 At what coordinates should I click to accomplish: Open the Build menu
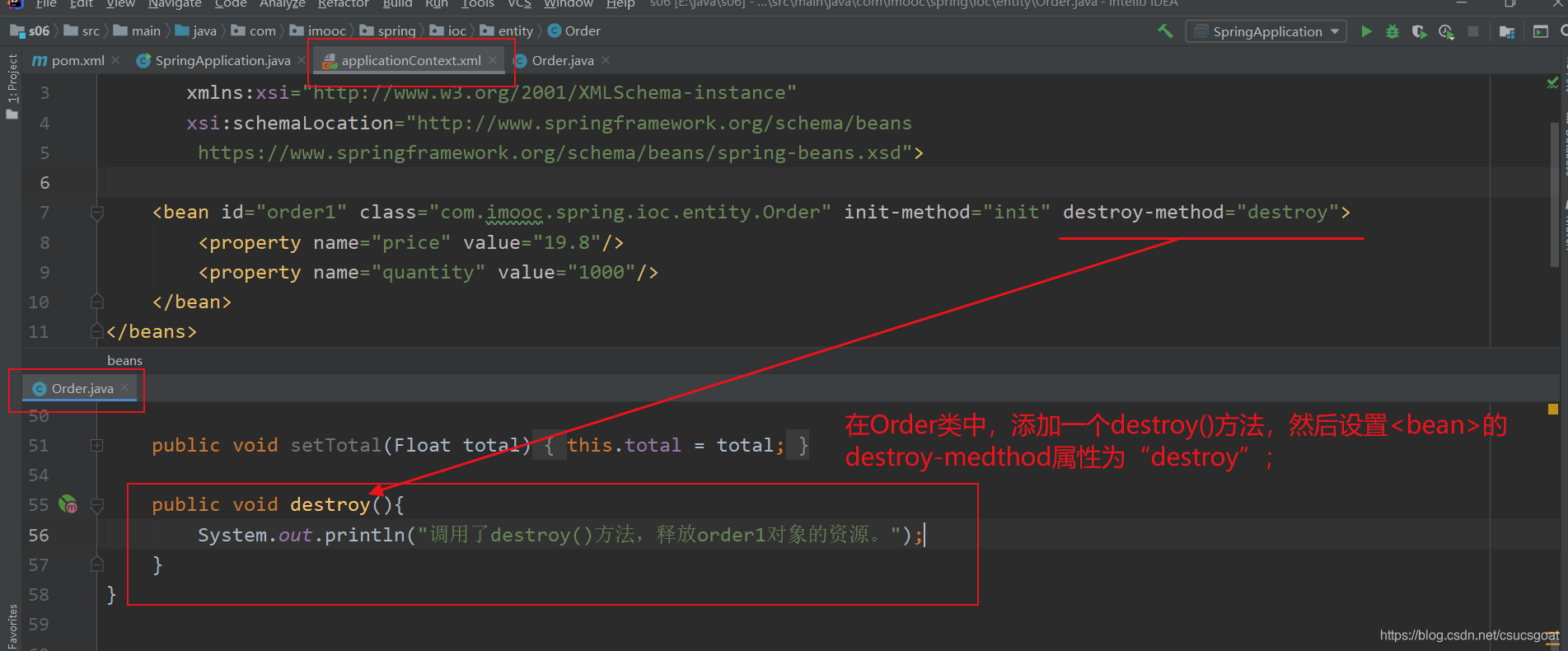pyautogui.click(x=397, y=4)
